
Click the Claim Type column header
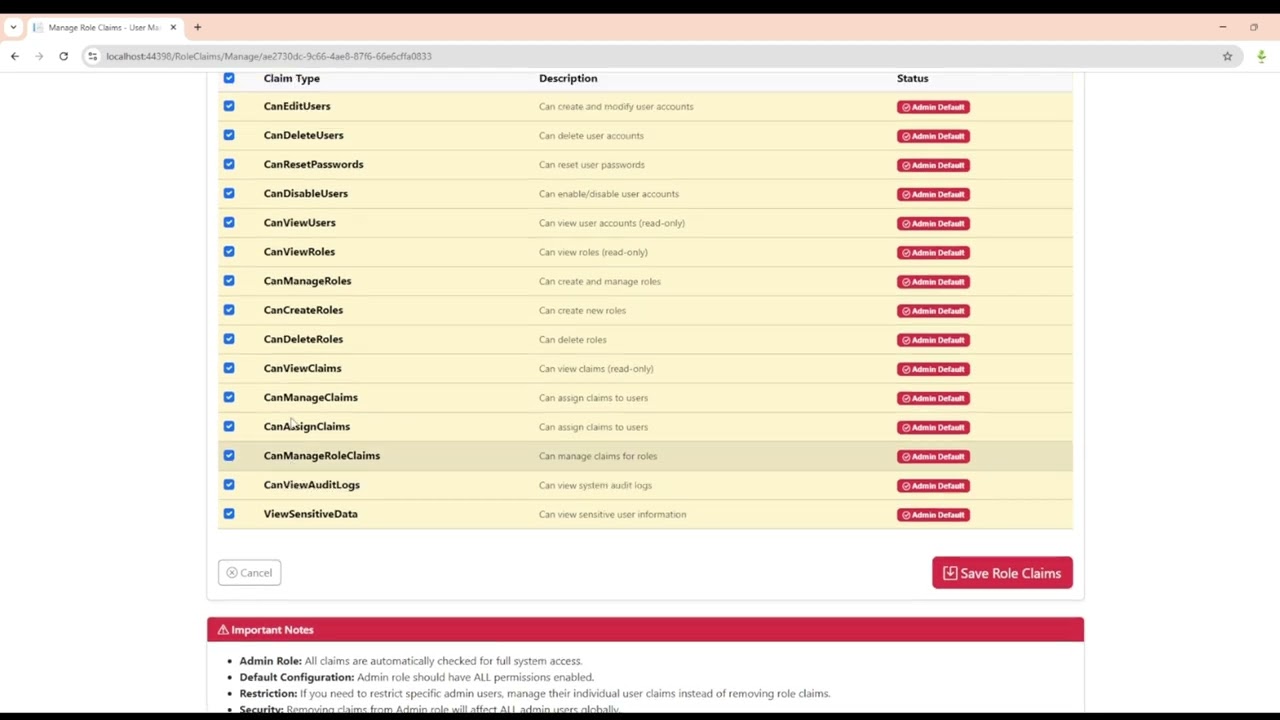coord(291,78)
